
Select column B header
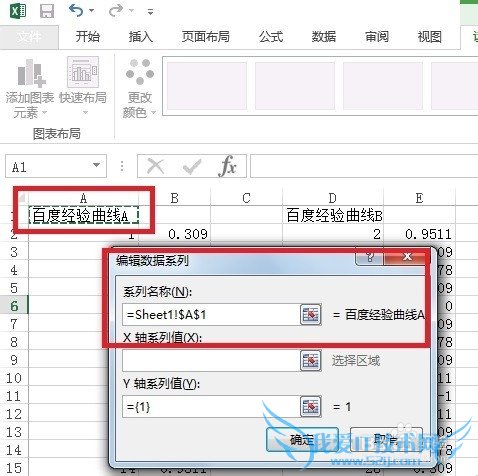(x=175, y=198)
